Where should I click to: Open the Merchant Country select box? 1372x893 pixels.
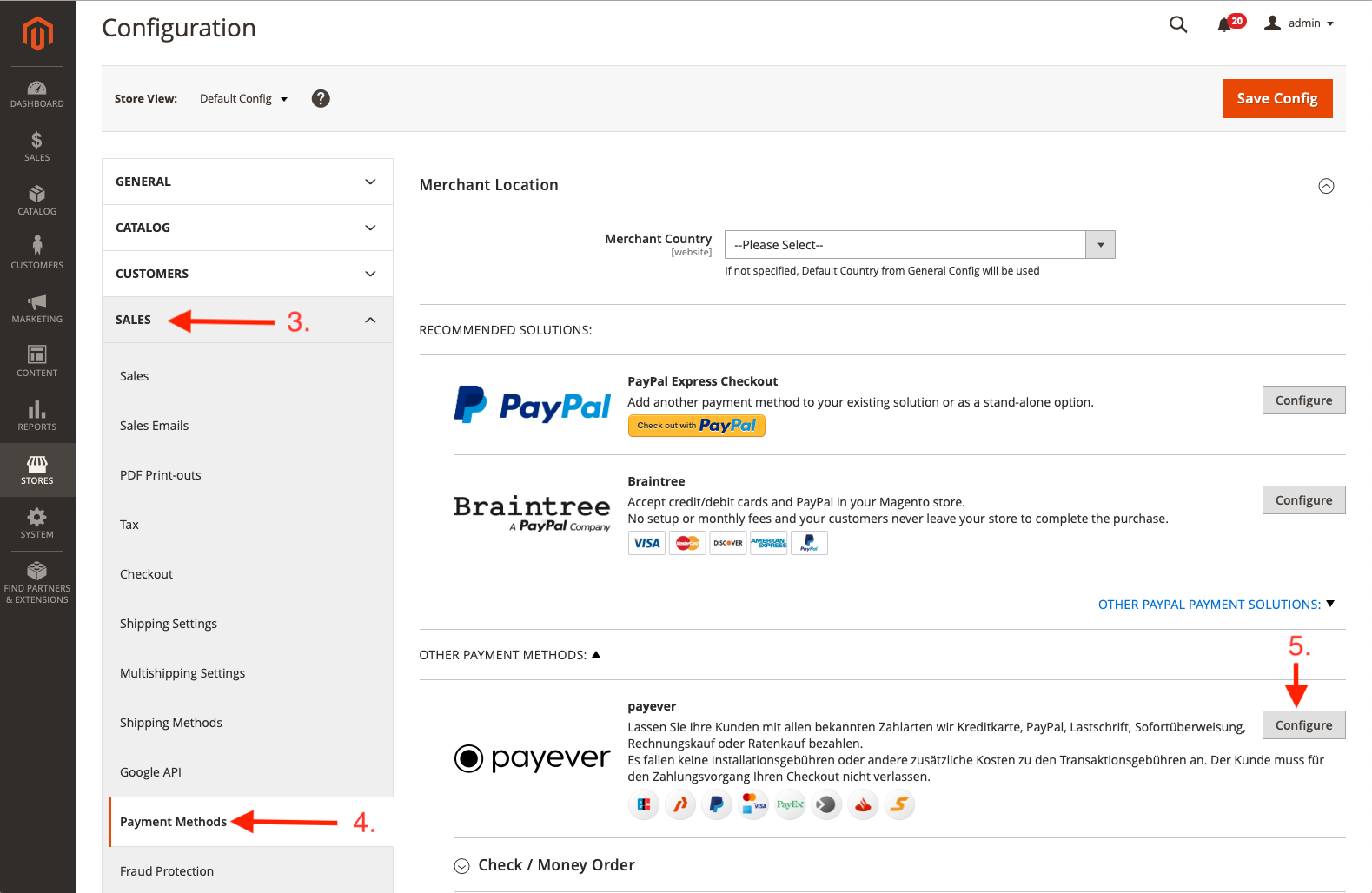click(x=919, y=245)
